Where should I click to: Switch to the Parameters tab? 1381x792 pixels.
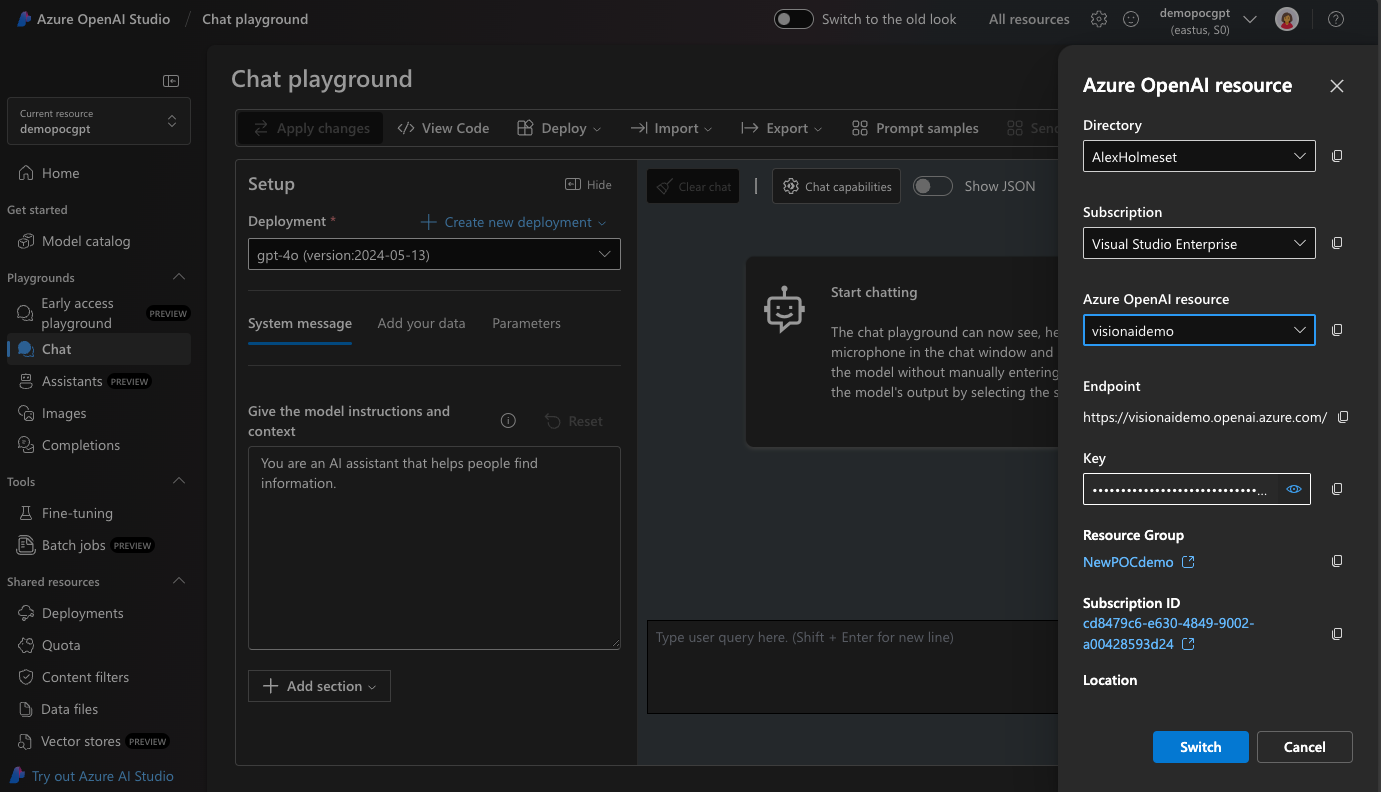(x=526, y=323)
